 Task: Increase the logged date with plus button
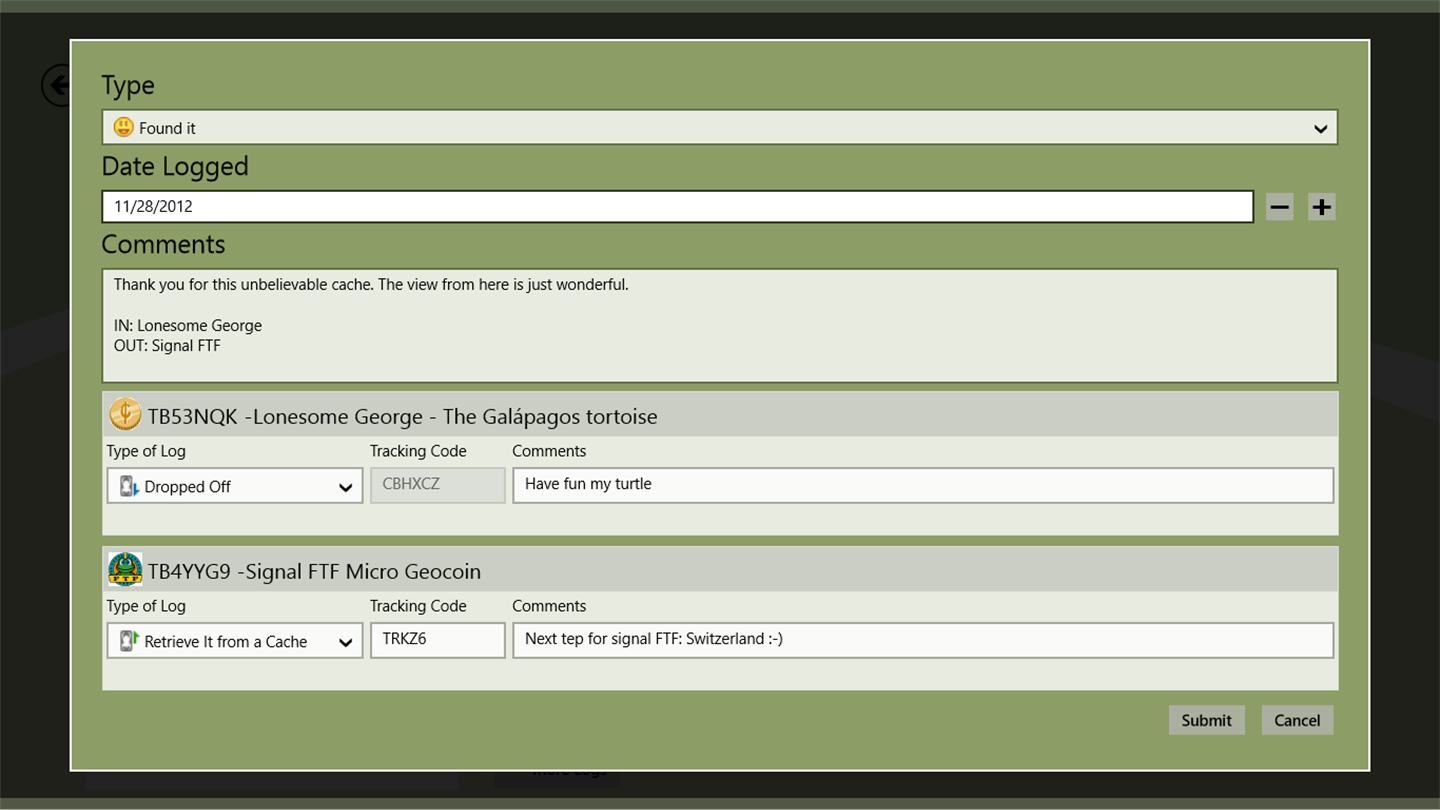tap(1322, 207)
